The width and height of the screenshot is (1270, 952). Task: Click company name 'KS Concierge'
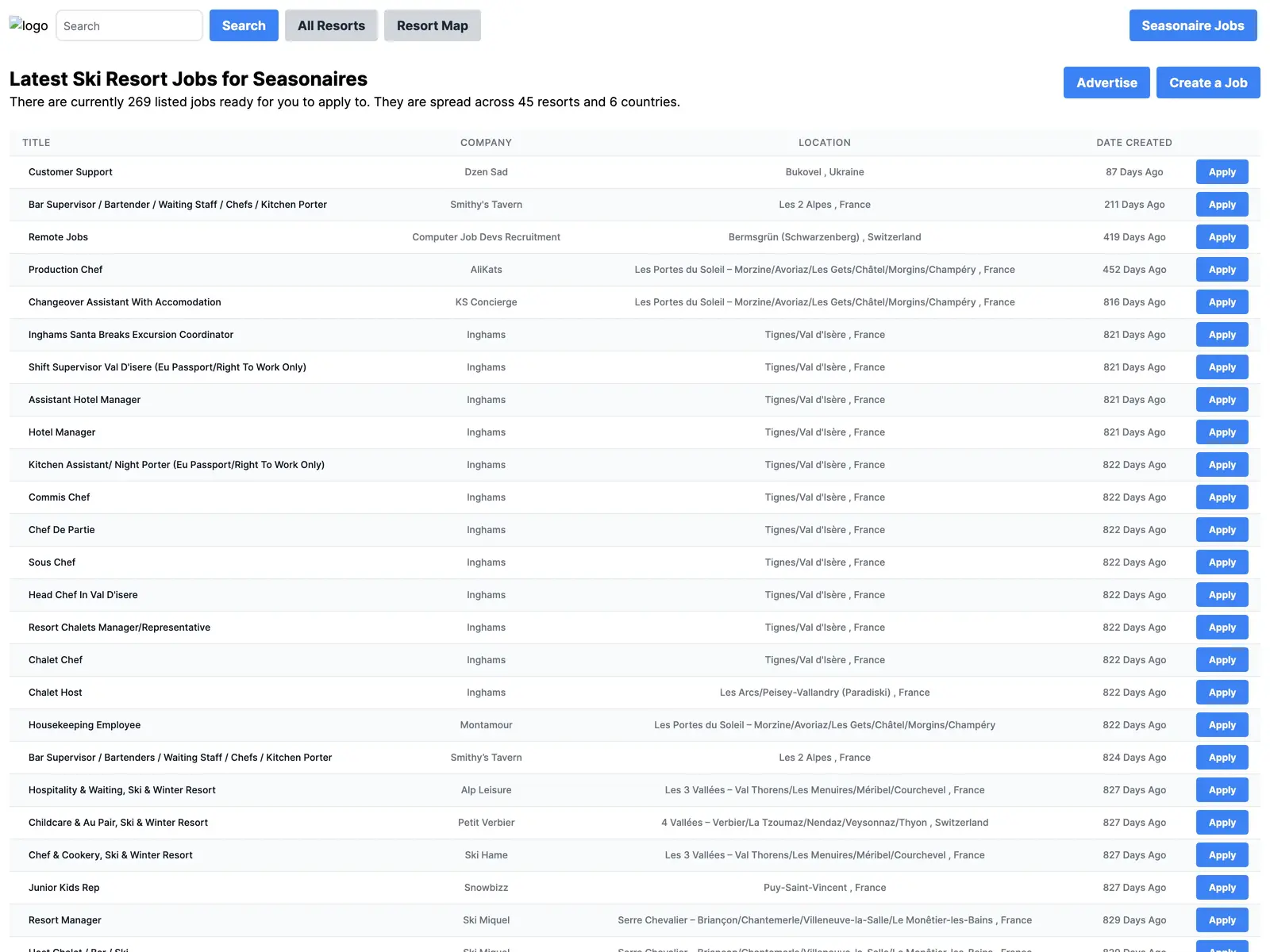click(486, 302)
